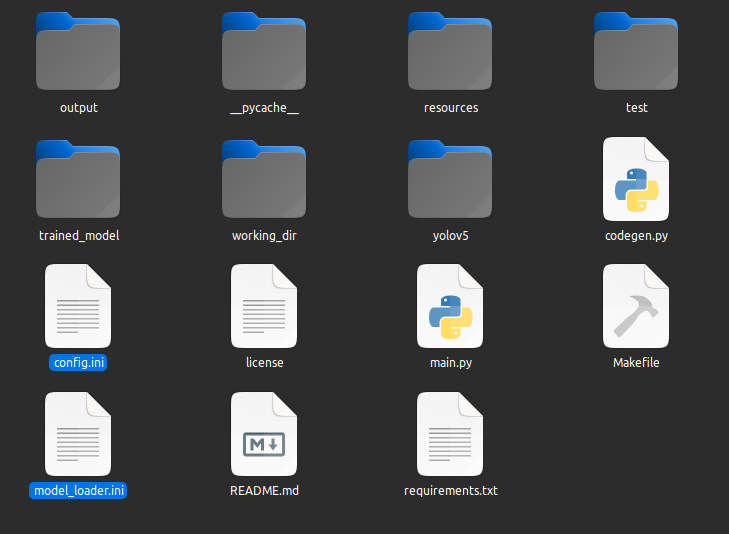Click the working_dir folder icon
Image resolution: width=729 pixels, height=534 pixels.
pos(264,180)
